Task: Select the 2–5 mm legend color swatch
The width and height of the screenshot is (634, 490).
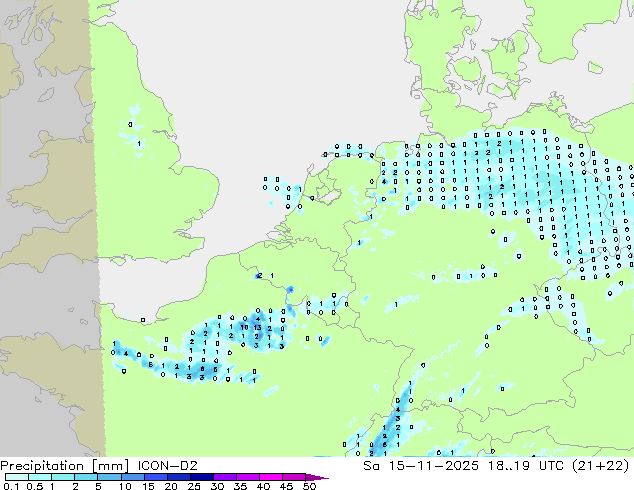Action: [x=86, y=477]
